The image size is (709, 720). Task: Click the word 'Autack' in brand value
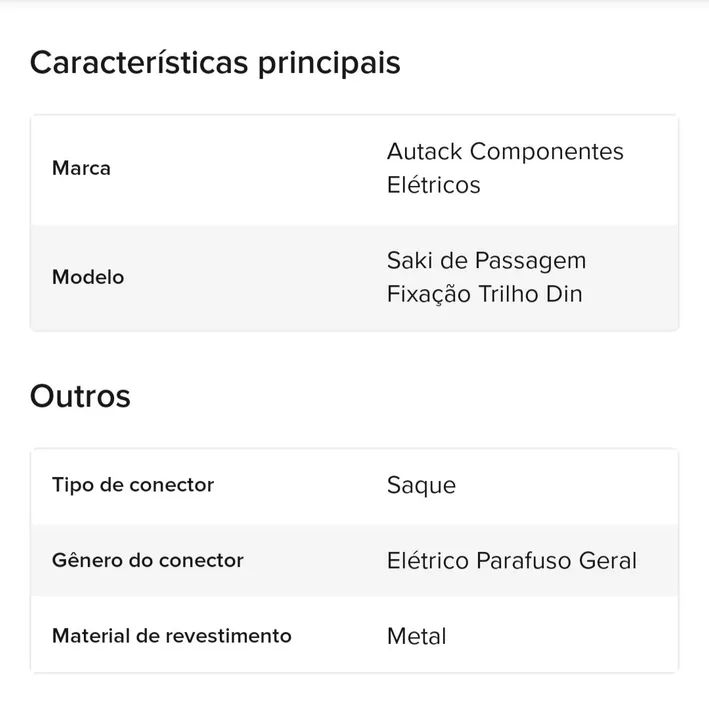point(424,152)
